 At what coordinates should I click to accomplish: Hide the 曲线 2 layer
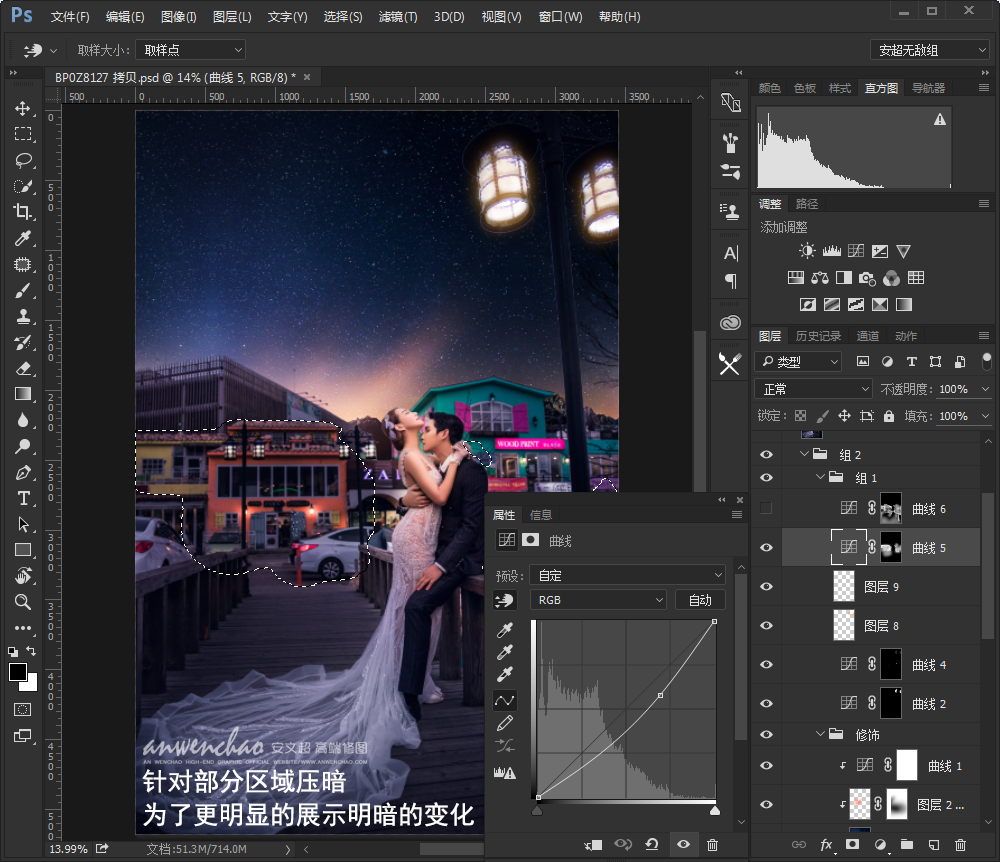coord(767,703)
